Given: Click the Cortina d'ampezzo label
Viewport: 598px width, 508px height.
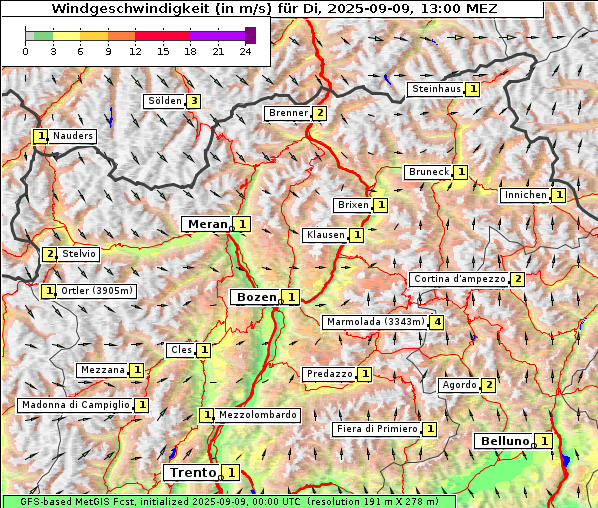Looking at the screenshot, I should 460,279.
